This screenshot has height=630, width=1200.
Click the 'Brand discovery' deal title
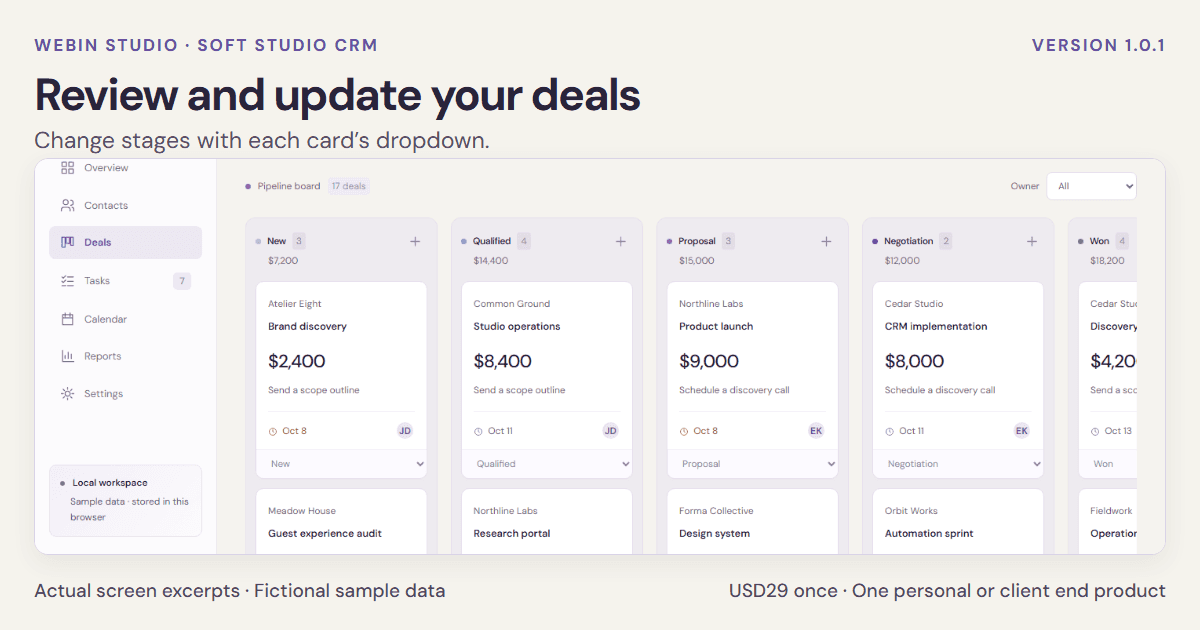point(307,326)
